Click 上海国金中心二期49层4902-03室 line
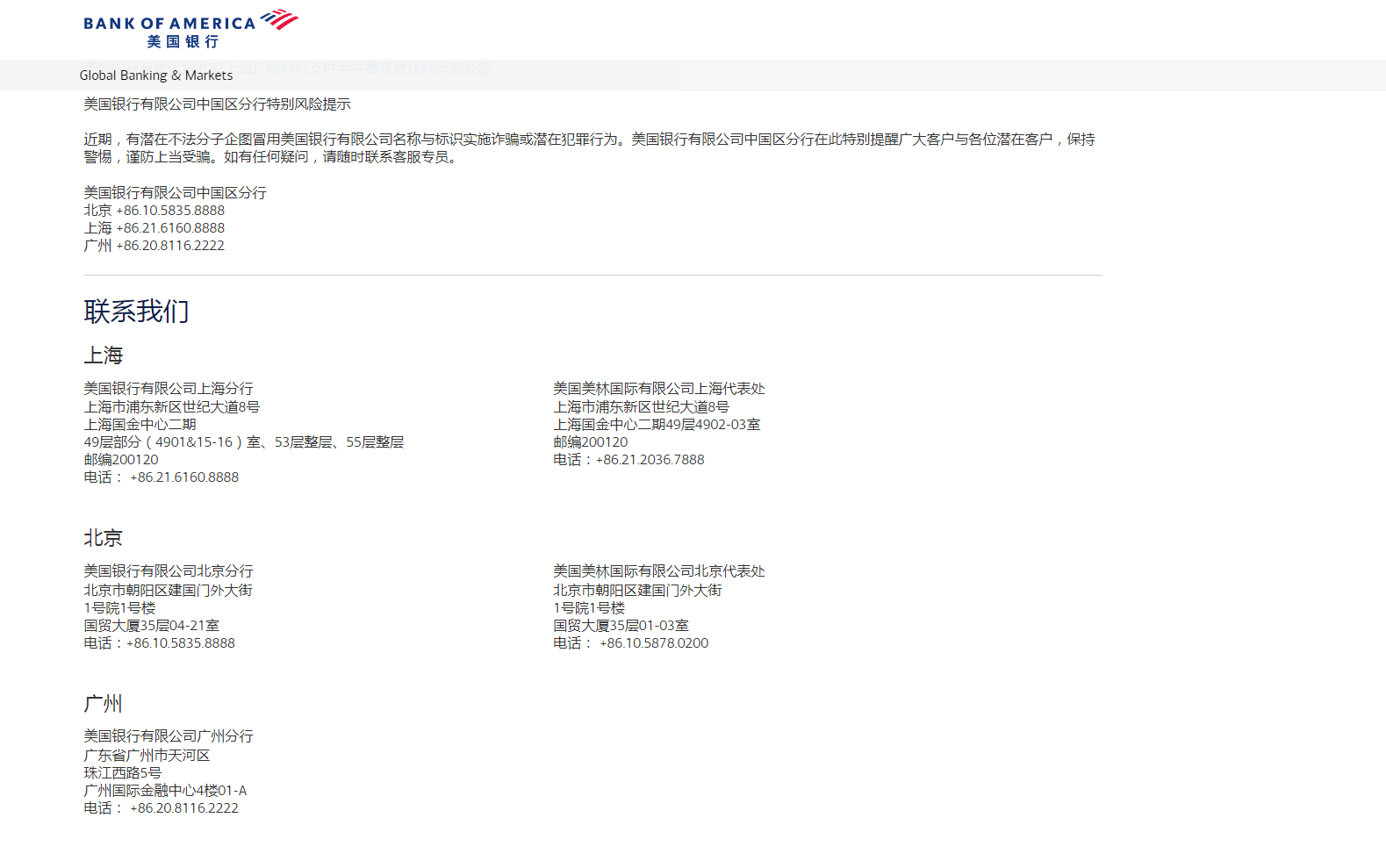This screenshot has width=1386, height=868. [x=657, y=424]
